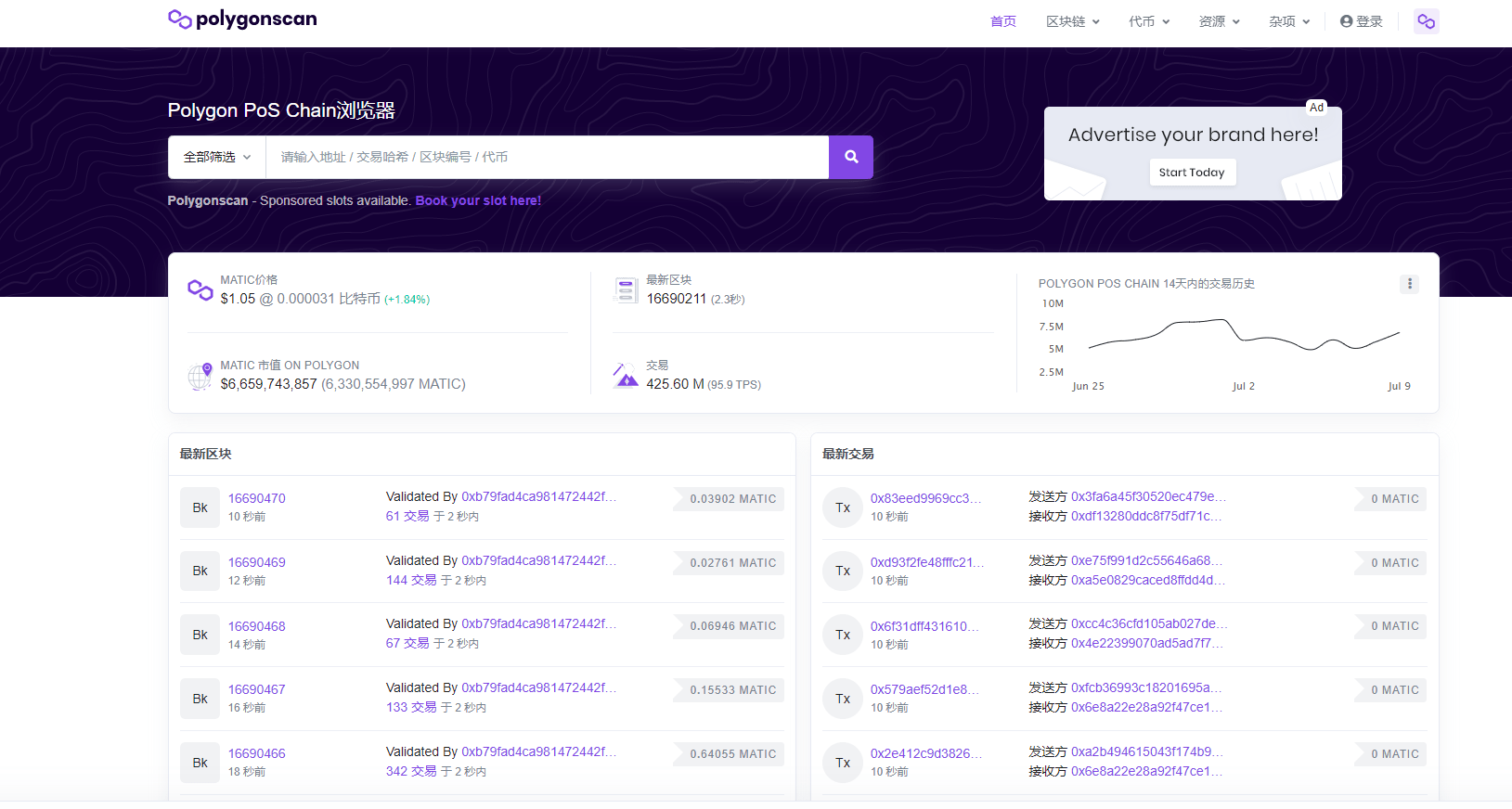Expand the 区块链 menu
1512x809 pixels.
pyautogui.click(x=1073, y=21)
